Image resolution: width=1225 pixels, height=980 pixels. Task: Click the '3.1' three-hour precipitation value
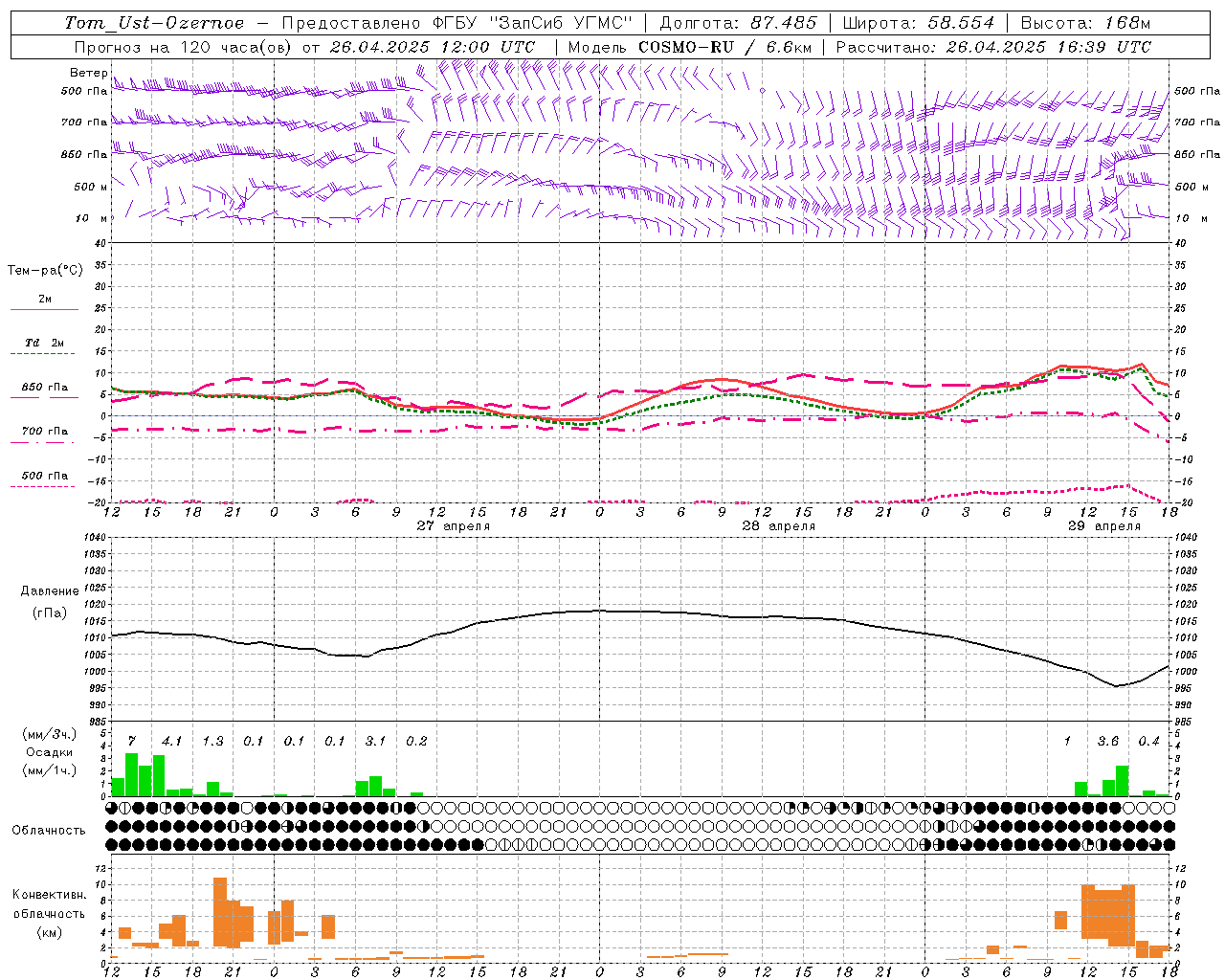375,742
